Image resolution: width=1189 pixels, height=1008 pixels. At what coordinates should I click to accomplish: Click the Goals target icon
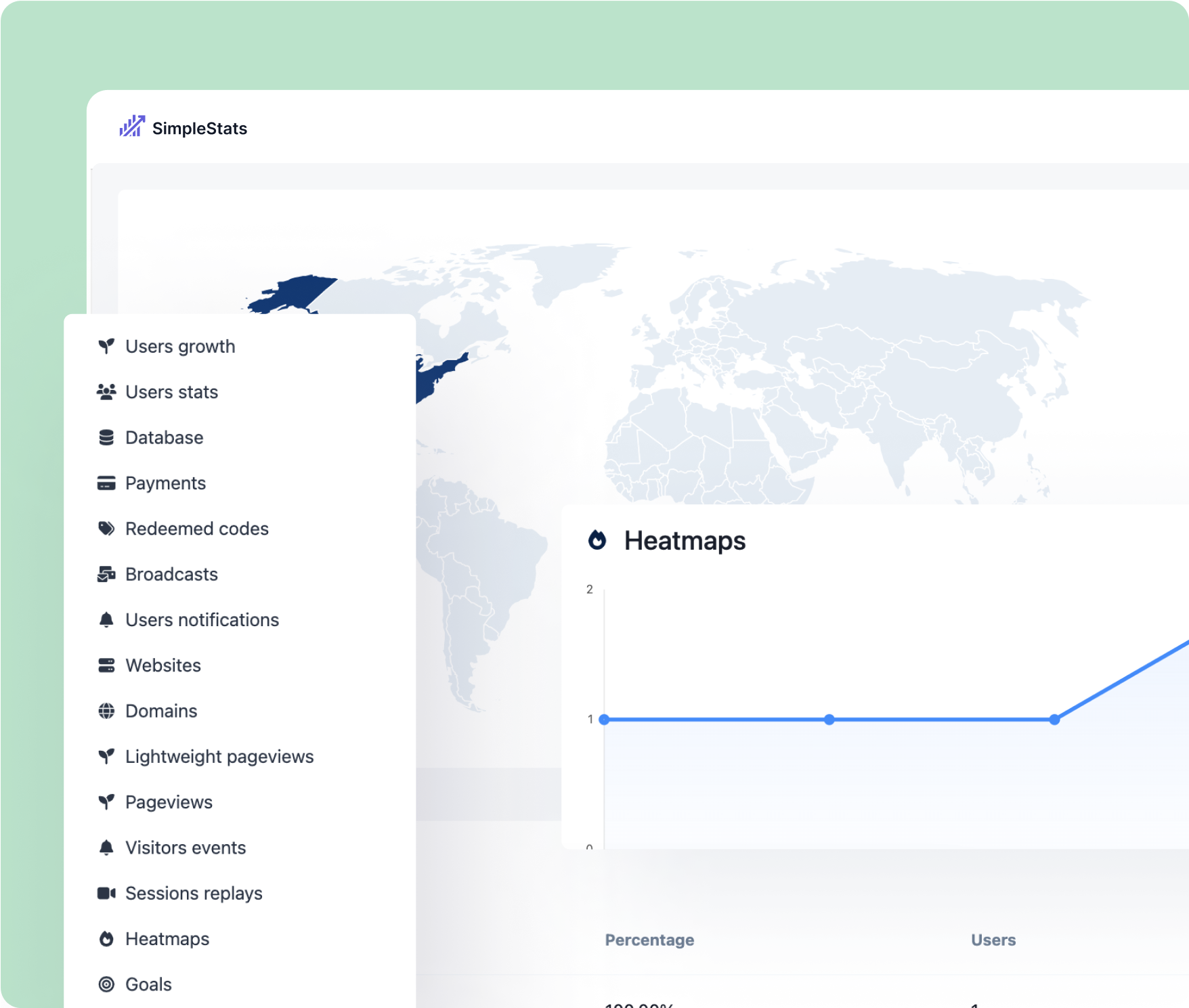[106, 984]
